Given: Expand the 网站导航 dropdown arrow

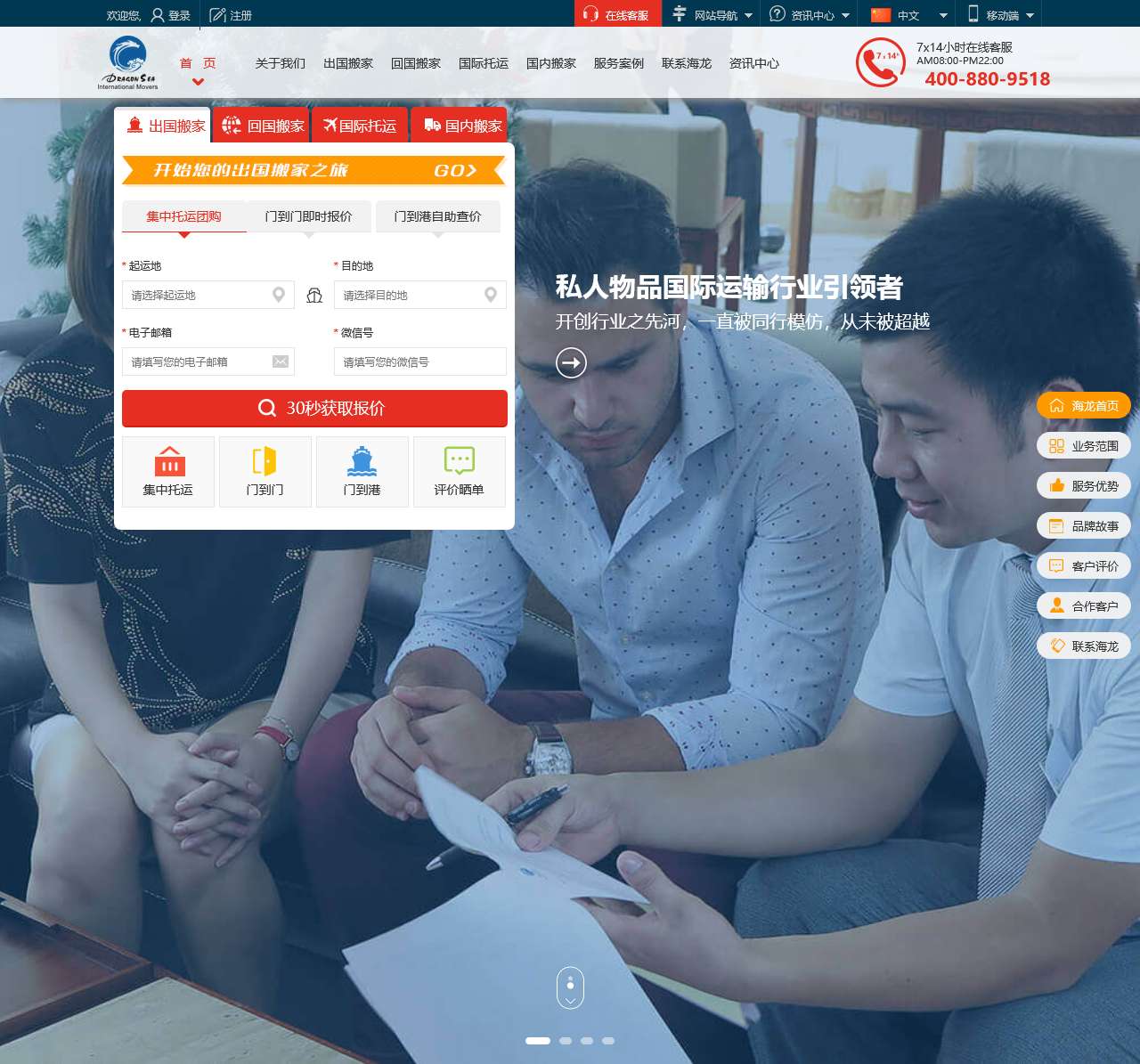Looking at the screenshot, I should [x=748, y=15].
